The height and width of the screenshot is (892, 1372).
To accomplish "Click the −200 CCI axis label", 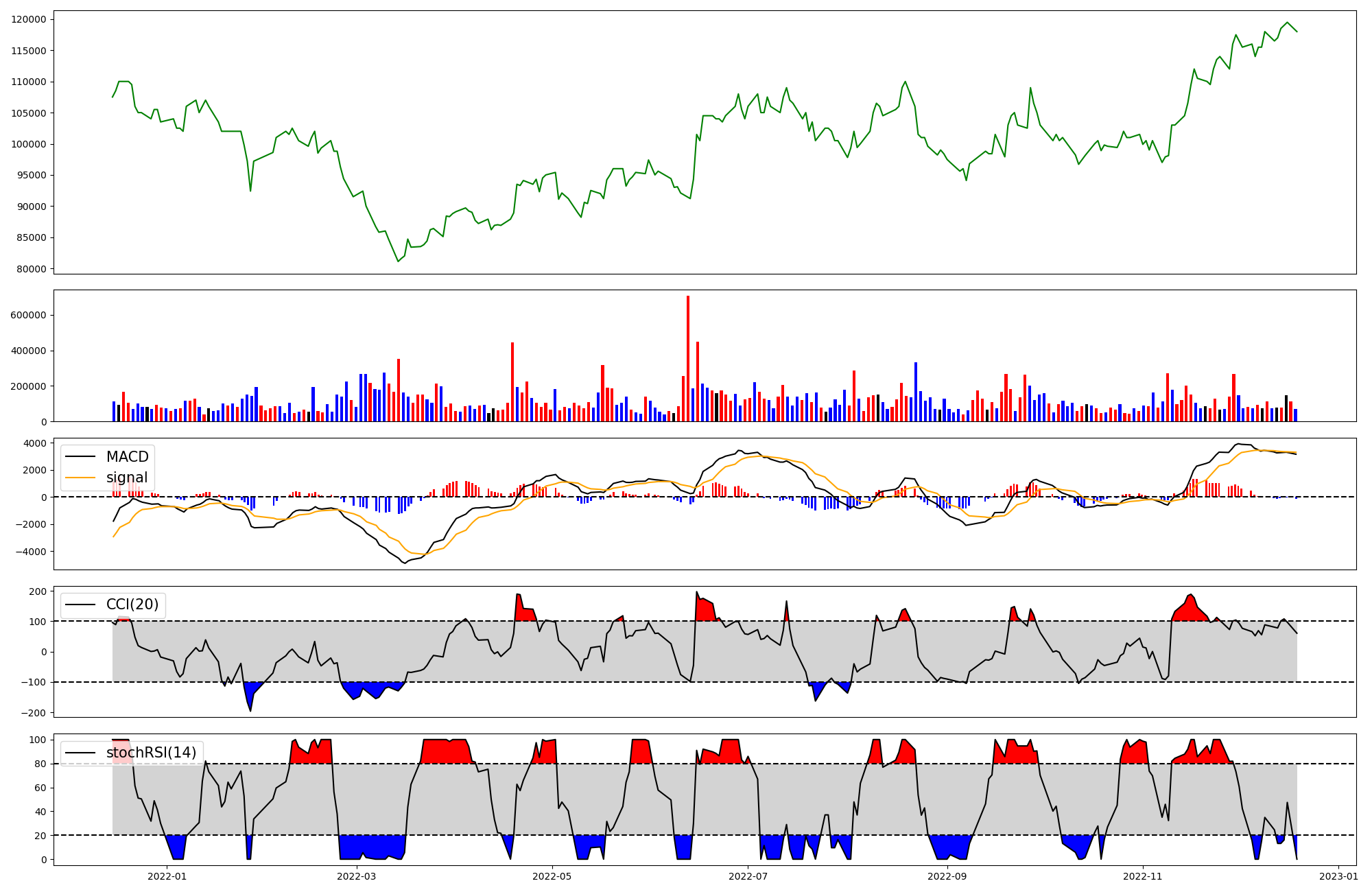I will (x=34, y=713).
